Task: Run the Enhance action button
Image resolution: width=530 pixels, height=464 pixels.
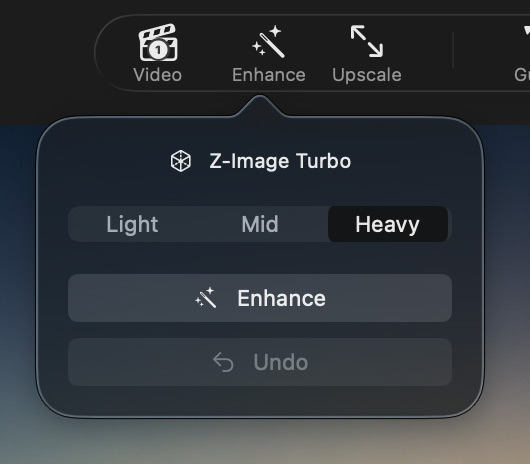Action: click(x=260, y=298)
